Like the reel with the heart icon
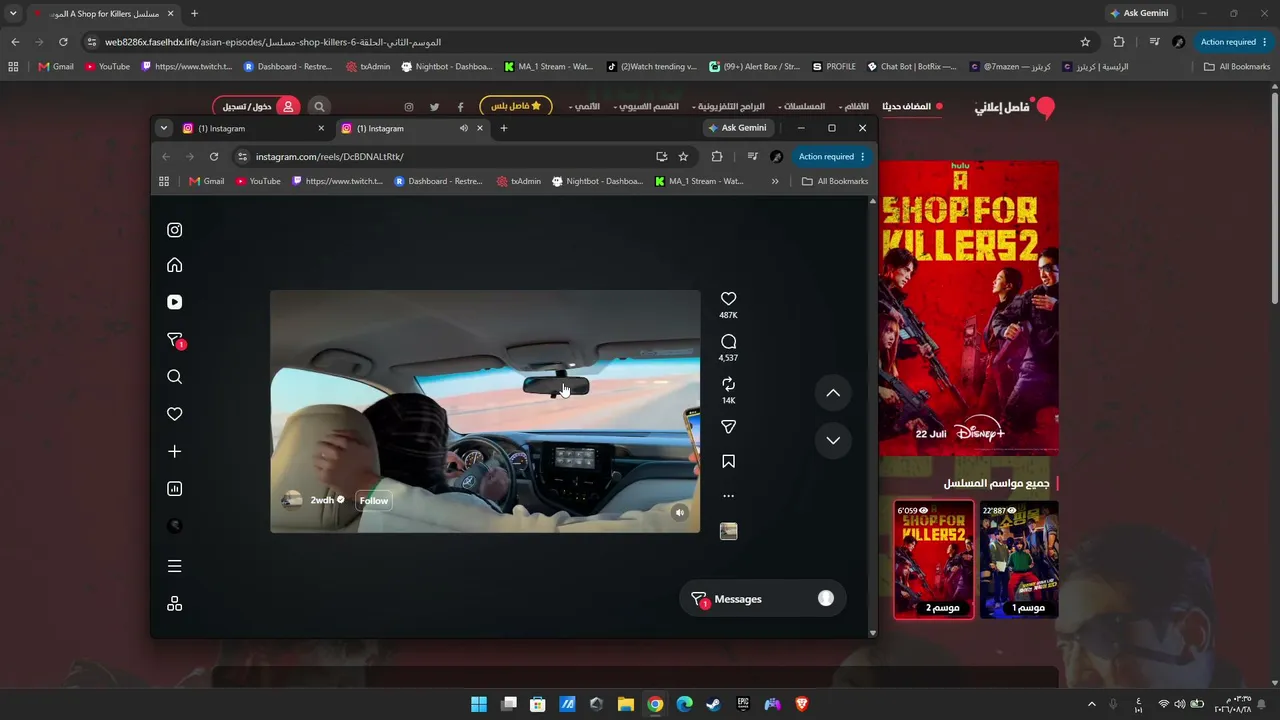The image size is (1280, 720). click(728, 299)
